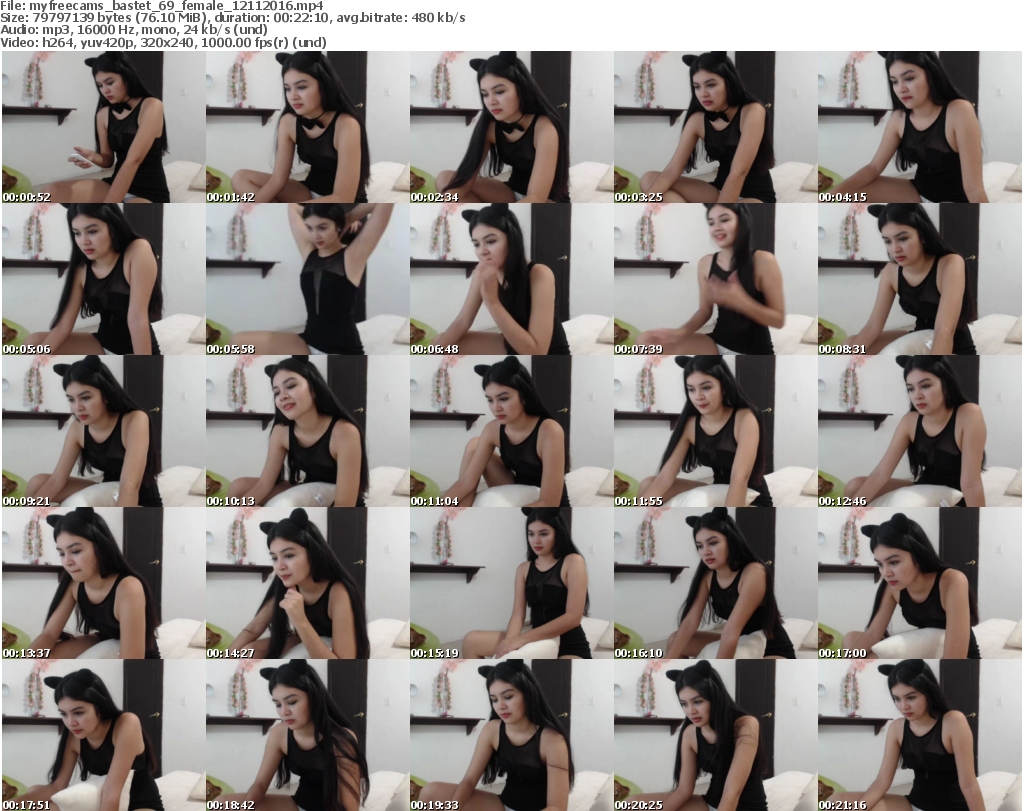Open the frame marked 00:15:19

[x=511, y=583]
